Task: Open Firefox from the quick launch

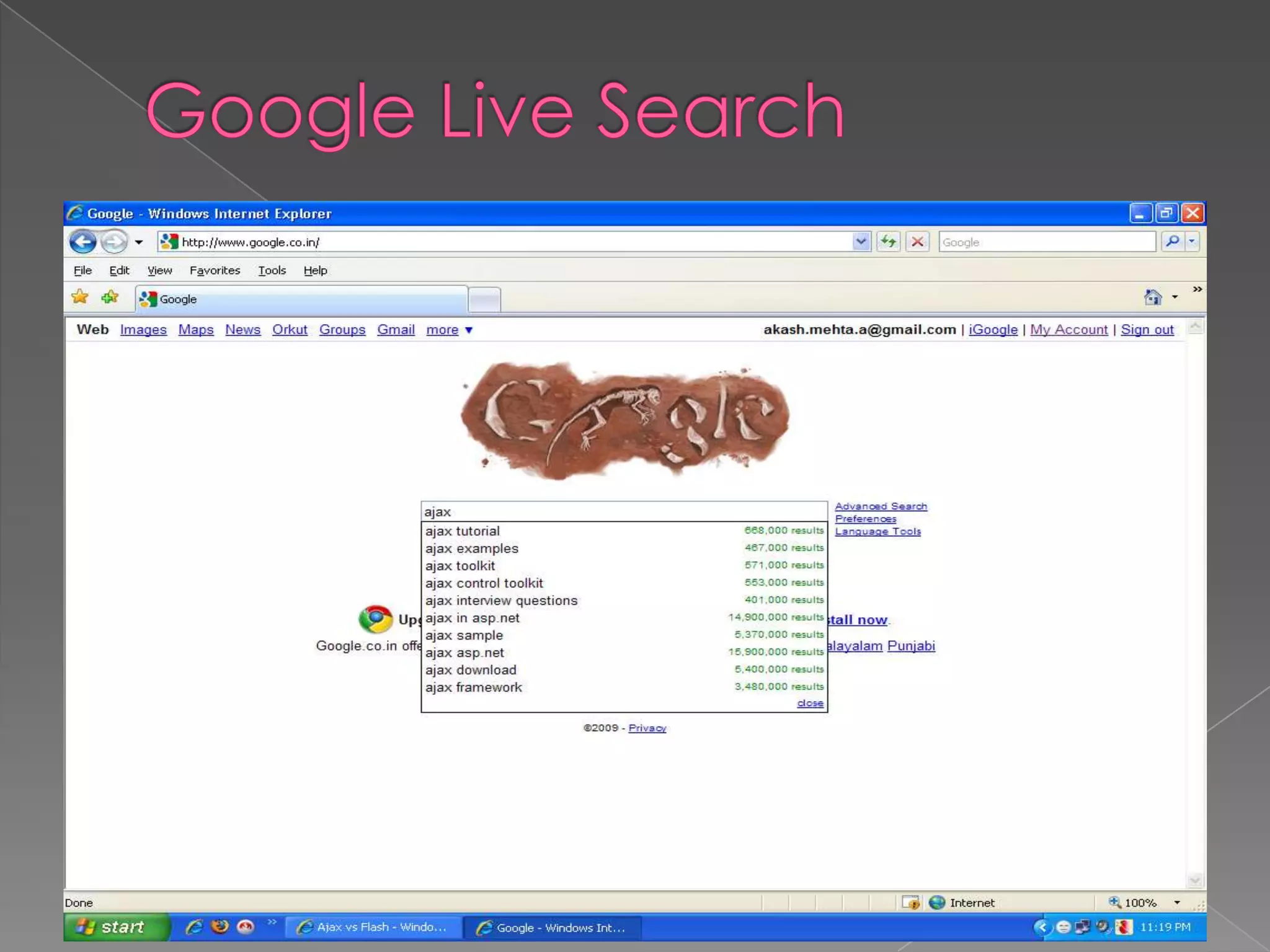Action: click(220, 927)
